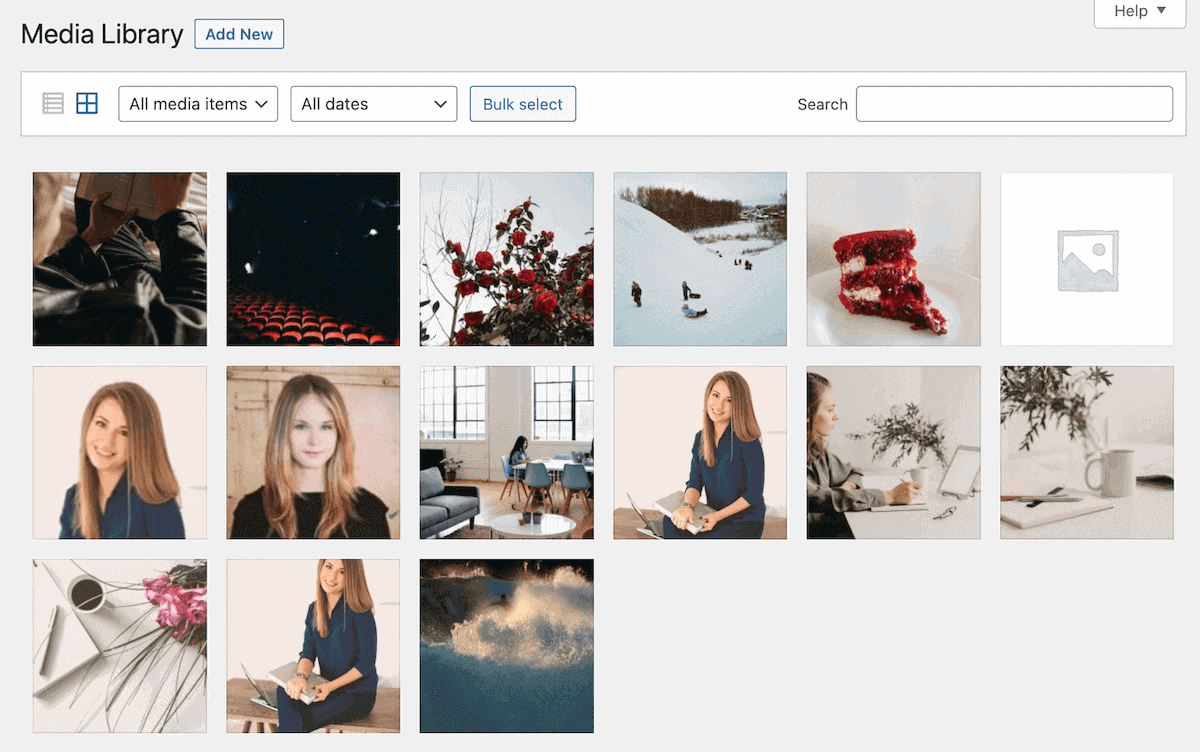Viewport: 1200px width, 752px height.
Task: Select the person reading a book image
Action: [119, 259]
